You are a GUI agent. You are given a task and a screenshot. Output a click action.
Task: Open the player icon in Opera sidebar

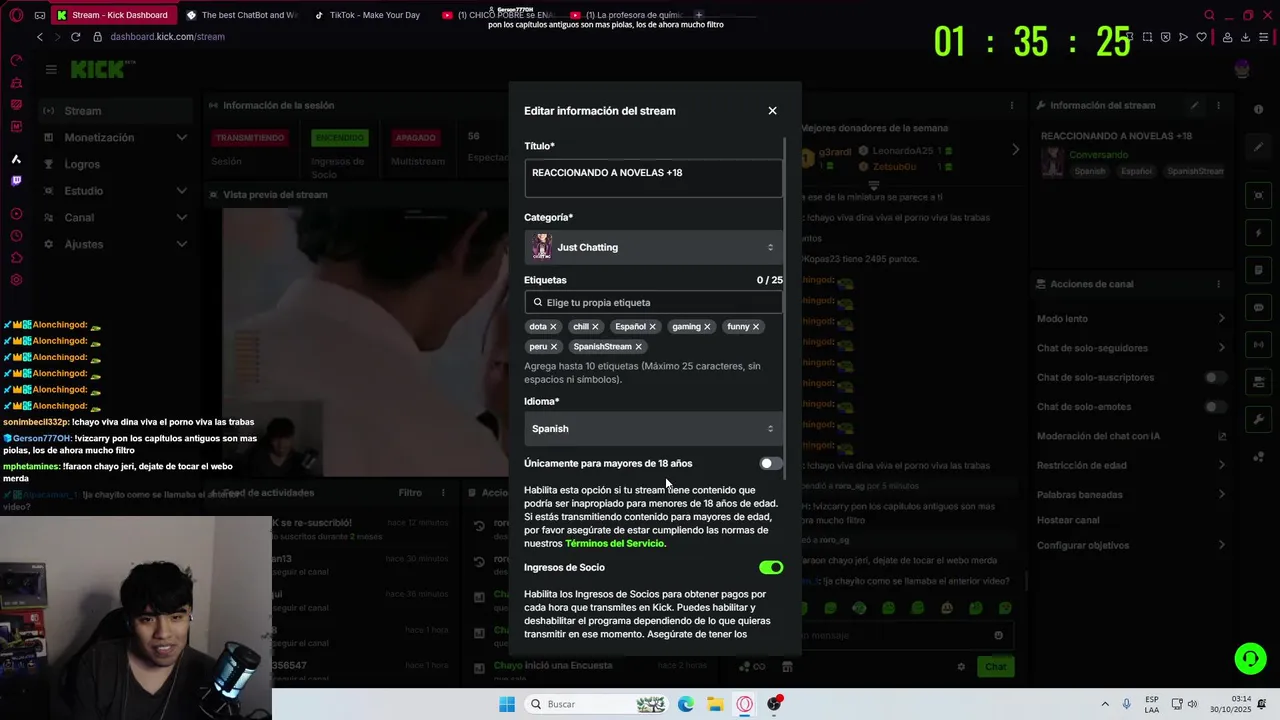(16, 214)
